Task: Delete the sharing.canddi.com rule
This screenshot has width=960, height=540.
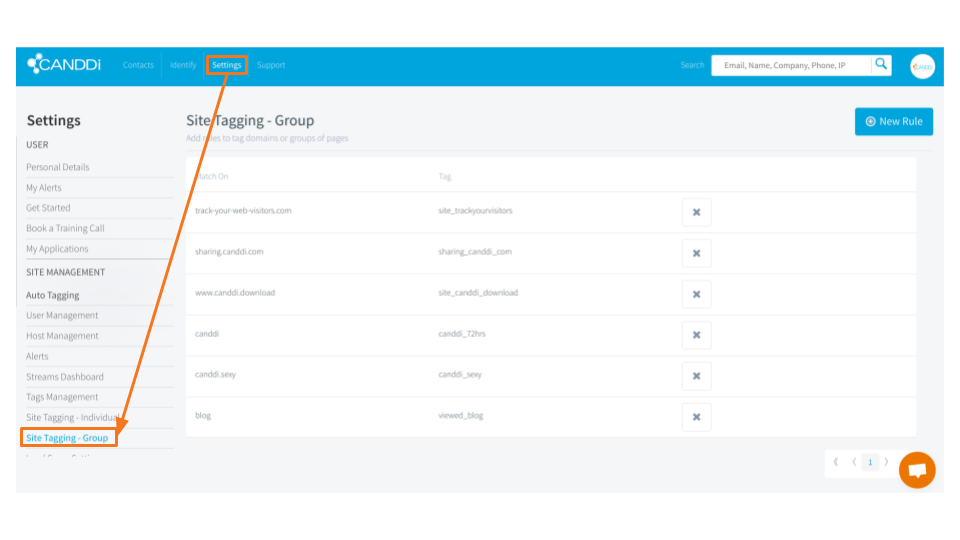Action: (x=696, y=253)
